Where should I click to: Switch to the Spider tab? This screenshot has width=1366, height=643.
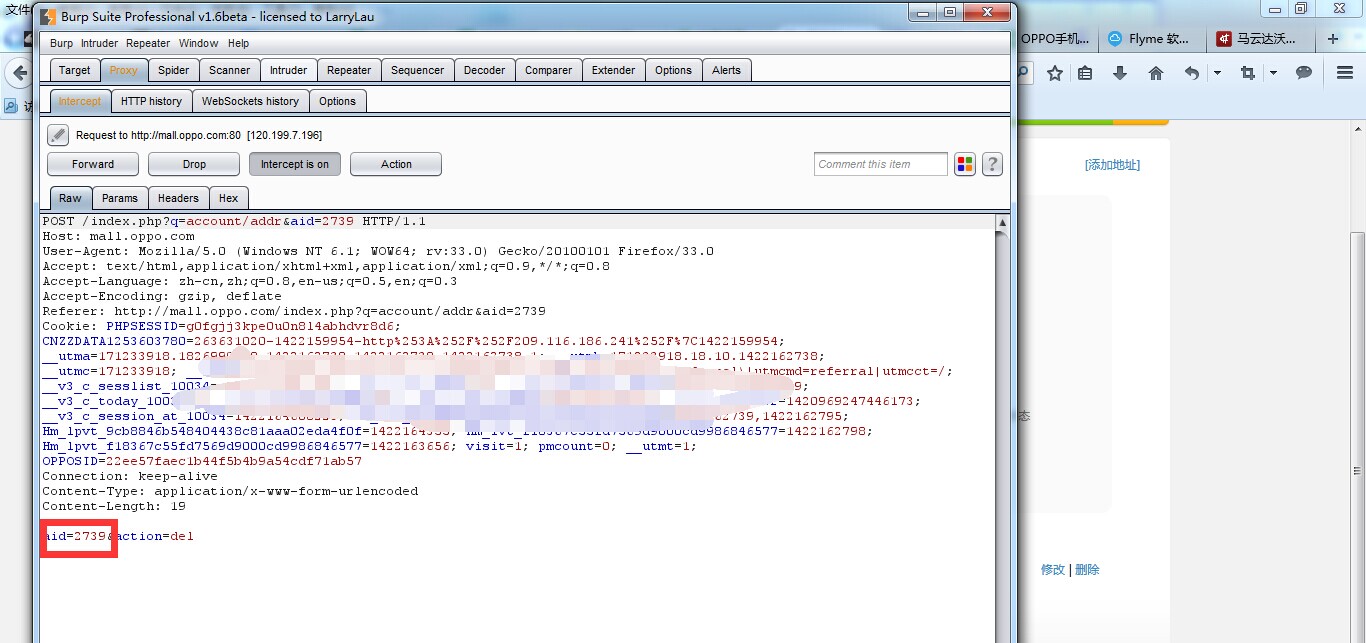point(174,70)
